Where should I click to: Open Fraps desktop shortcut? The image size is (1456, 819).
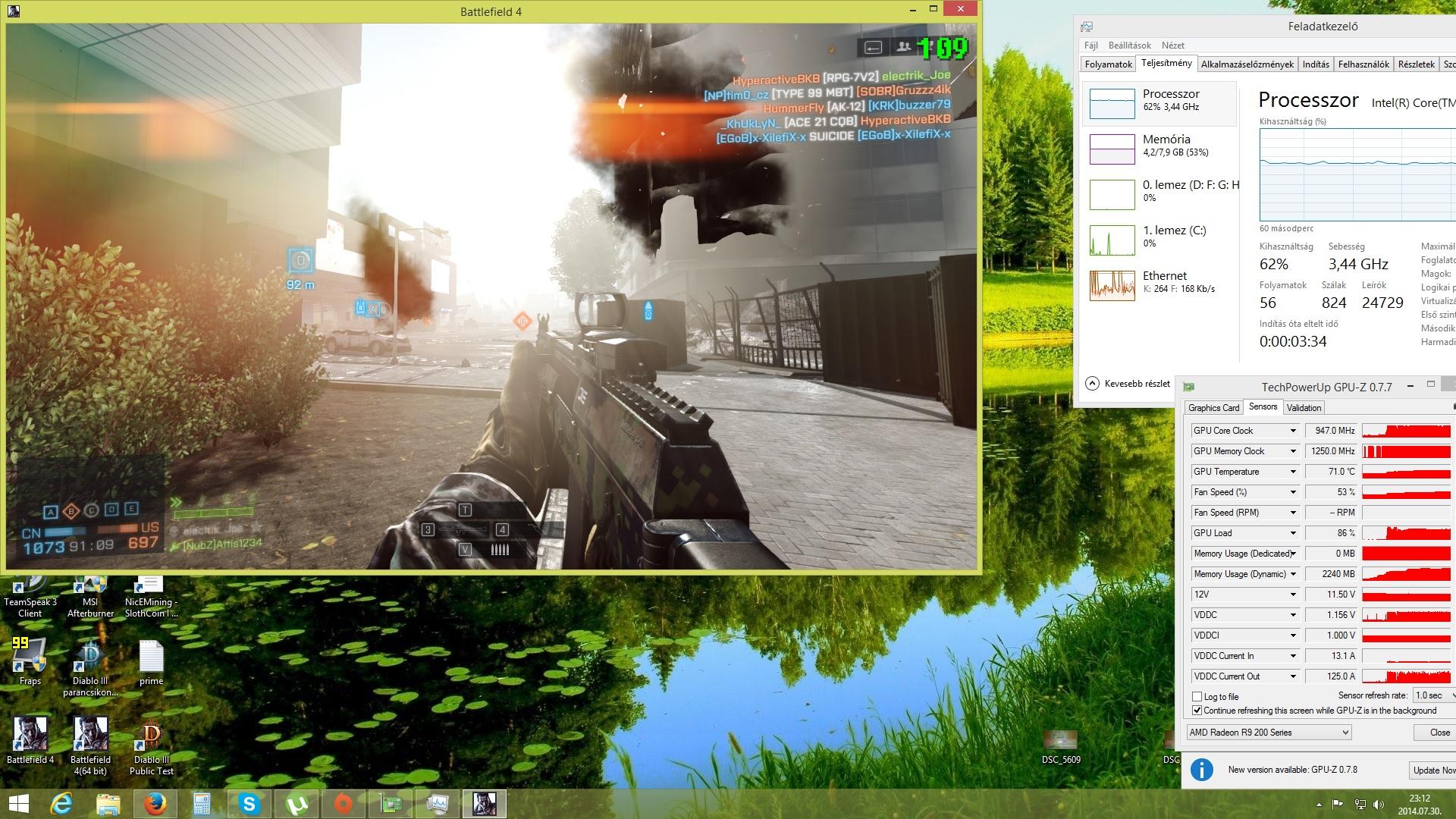tap(30, 662)
